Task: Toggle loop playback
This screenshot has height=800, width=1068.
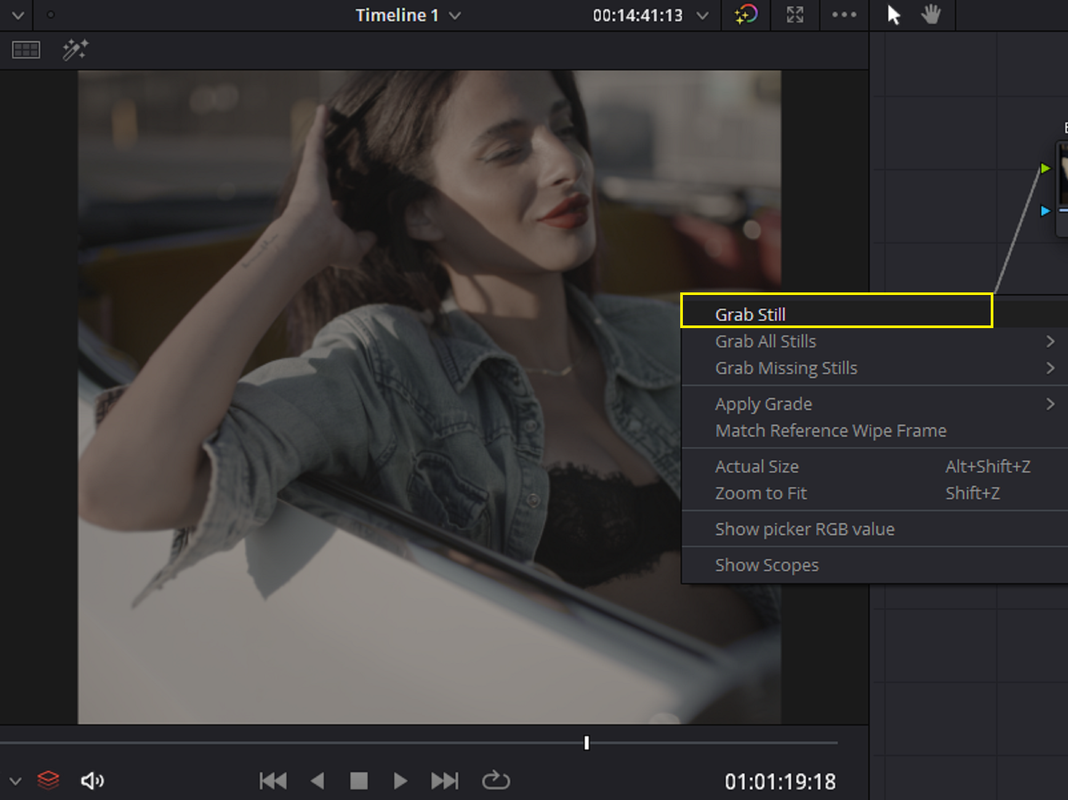Action: coord(496,780)
